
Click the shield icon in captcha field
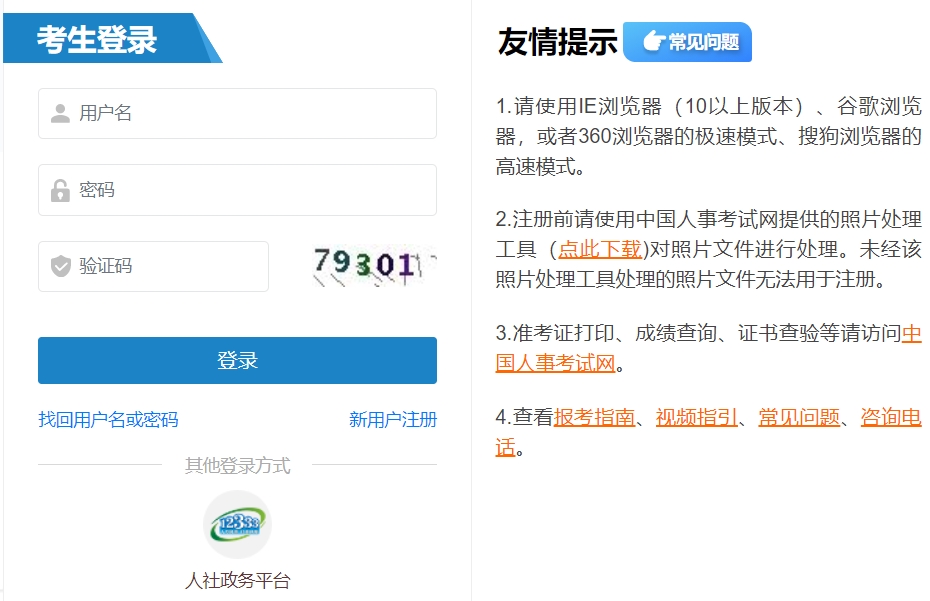click(x=60, y=266)
